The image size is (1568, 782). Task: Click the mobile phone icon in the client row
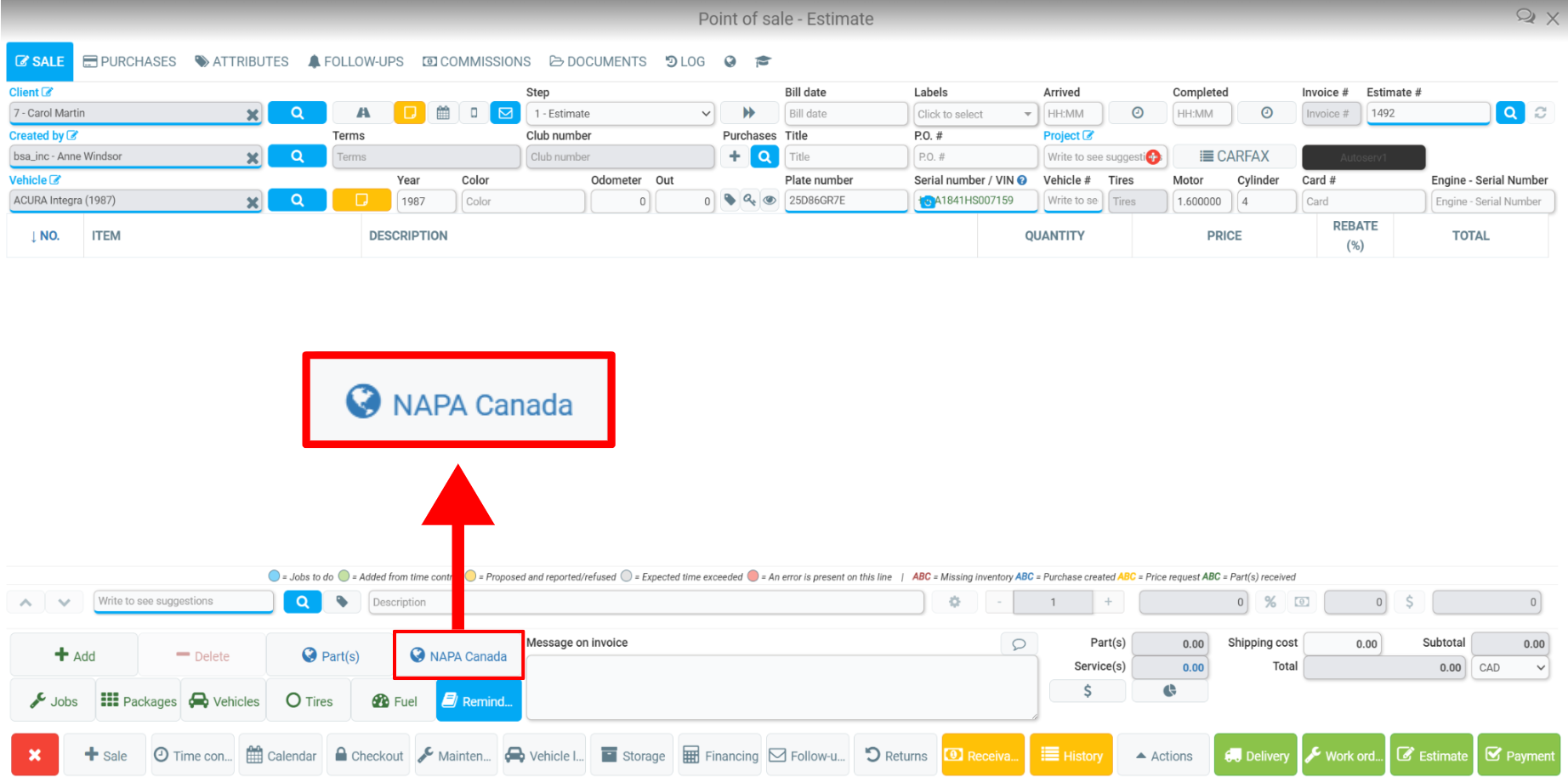[x=474, y=113]
